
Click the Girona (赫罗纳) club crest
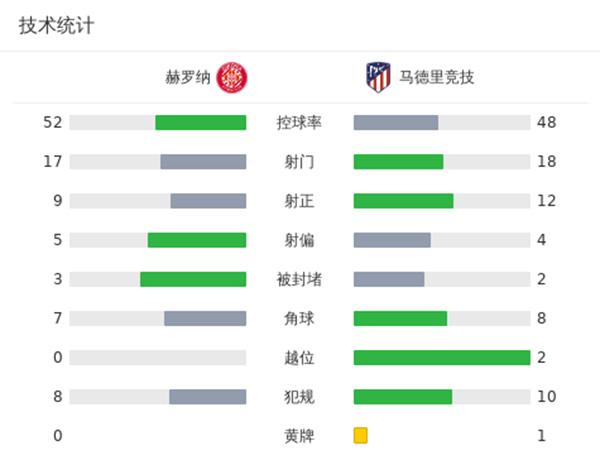coord(232,77)
